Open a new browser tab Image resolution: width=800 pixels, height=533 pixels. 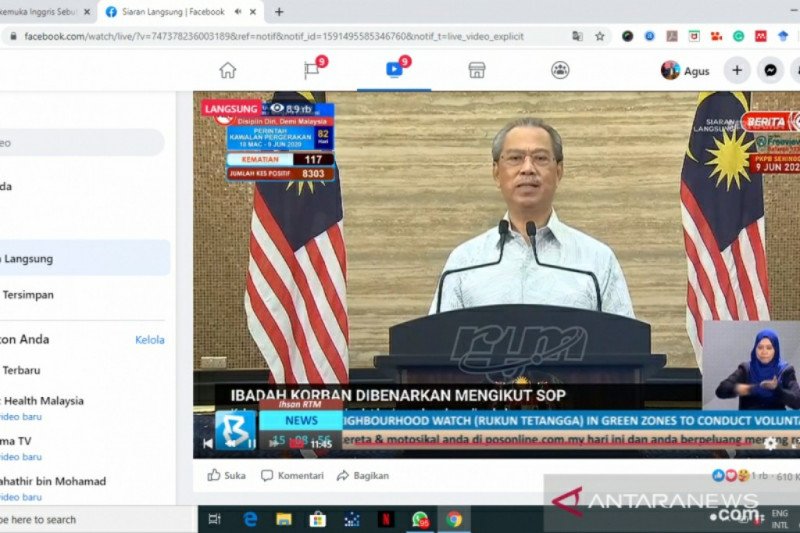click(x=279, y=12)
